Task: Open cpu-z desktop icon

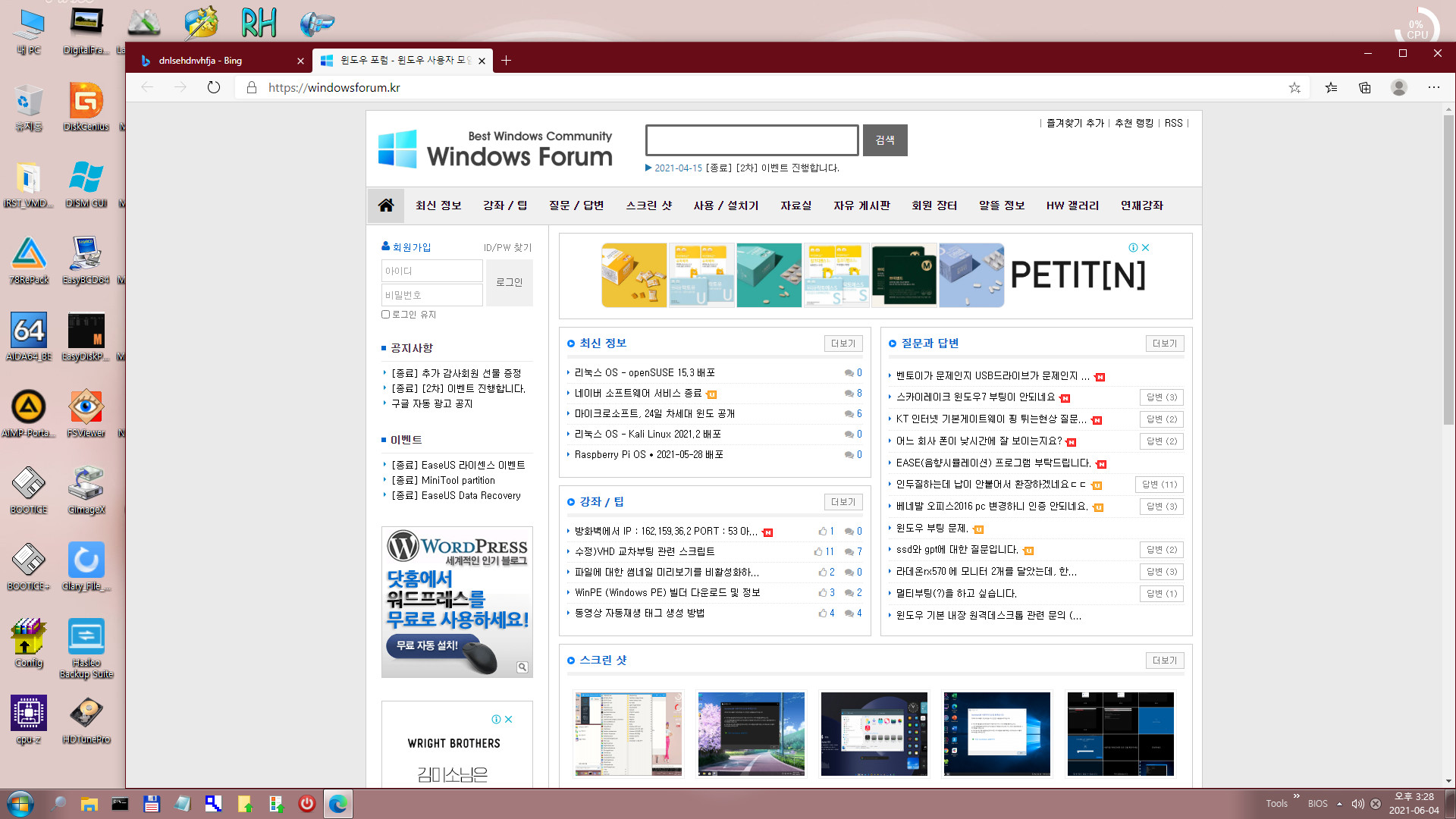Action: (29, 720)
